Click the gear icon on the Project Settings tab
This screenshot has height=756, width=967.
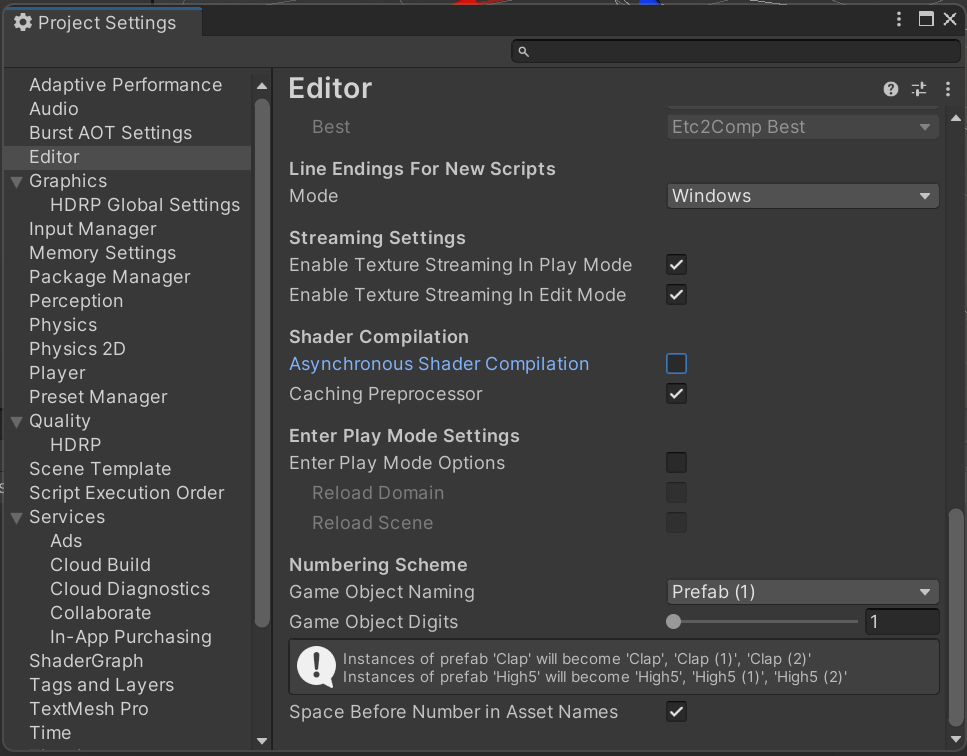23,23
